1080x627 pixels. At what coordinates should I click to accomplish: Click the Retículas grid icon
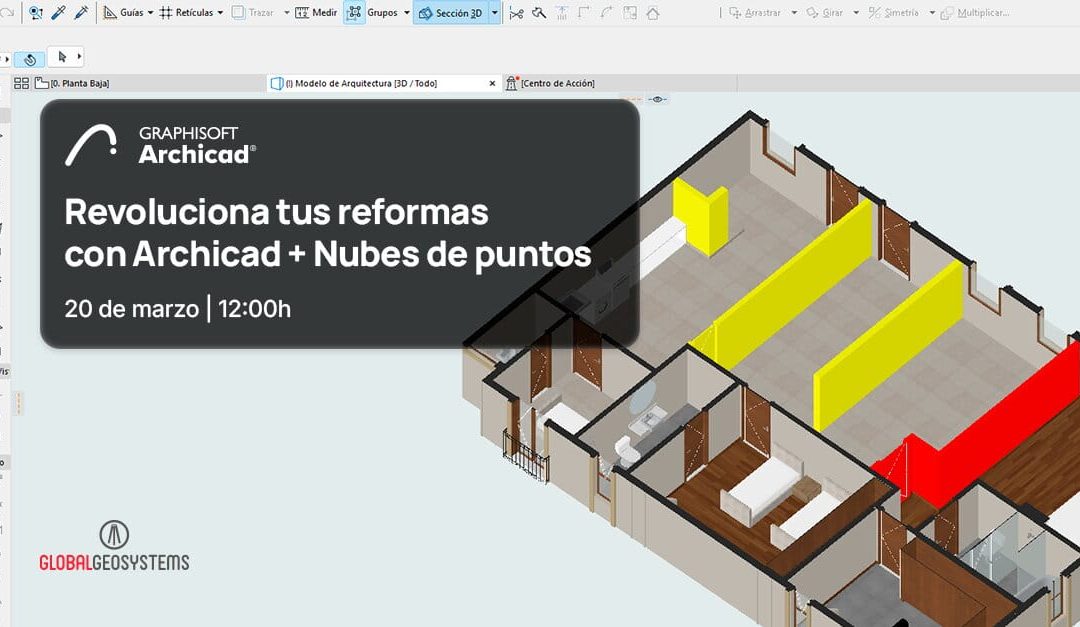166,12
